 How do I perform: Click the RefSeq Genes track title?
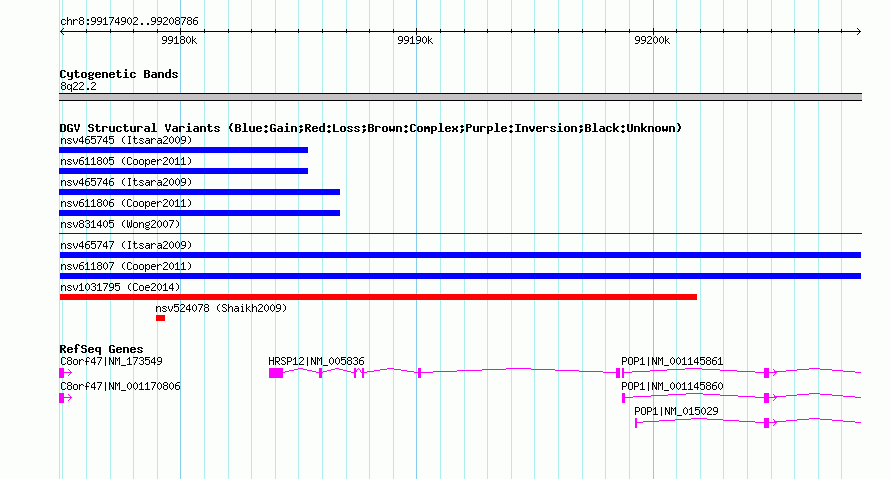click(101, 349)
